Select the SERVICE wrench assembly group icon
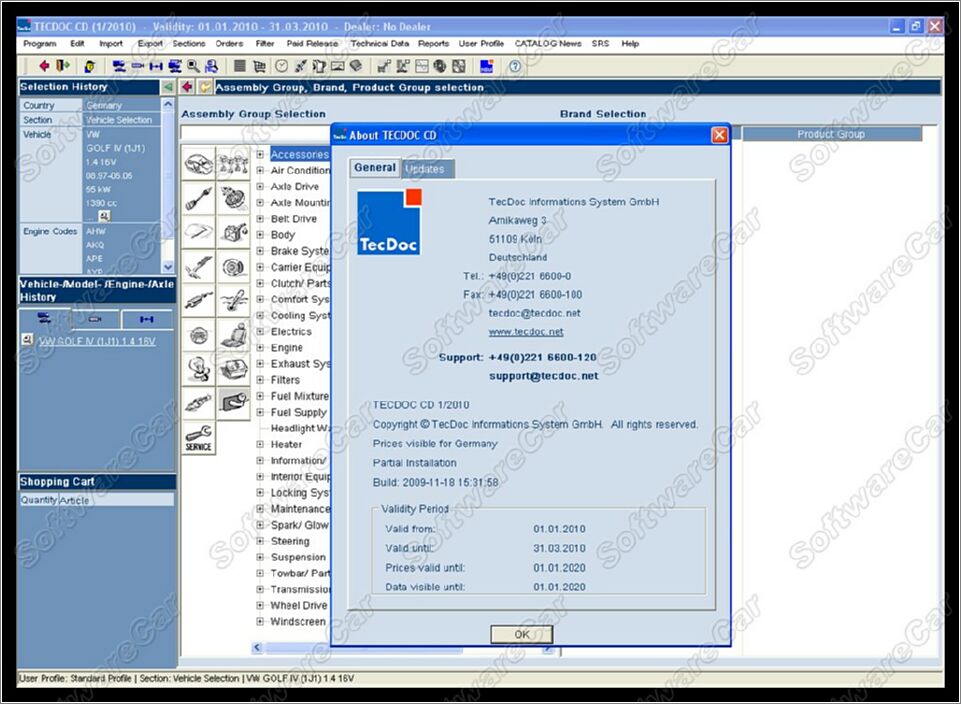The height and width of the screenshot is (704, 961). [199, 438]
